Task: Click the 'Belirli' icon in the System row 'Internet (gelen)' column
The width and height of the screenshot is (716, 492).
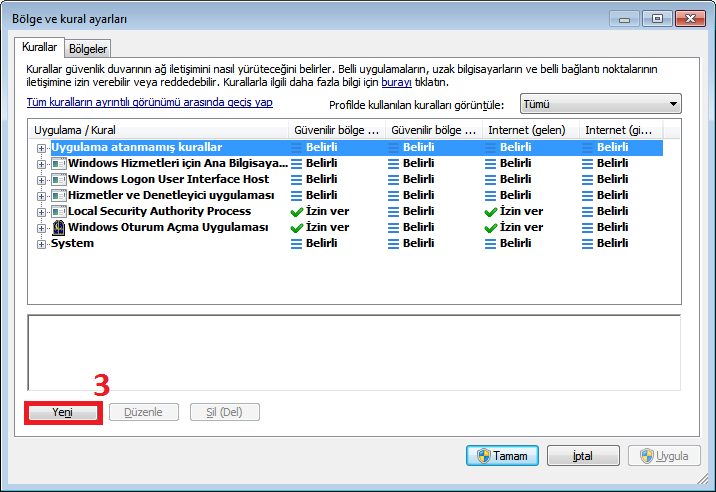Action: (490, 244)
